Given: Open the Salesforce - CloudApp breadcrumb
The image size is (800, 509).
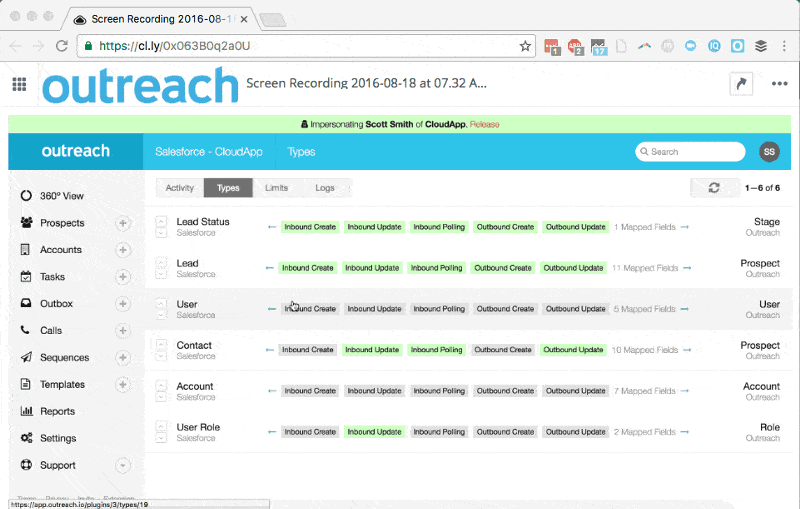Looking at the screenshot, I should pyautogui.click(x=209, y=151).
